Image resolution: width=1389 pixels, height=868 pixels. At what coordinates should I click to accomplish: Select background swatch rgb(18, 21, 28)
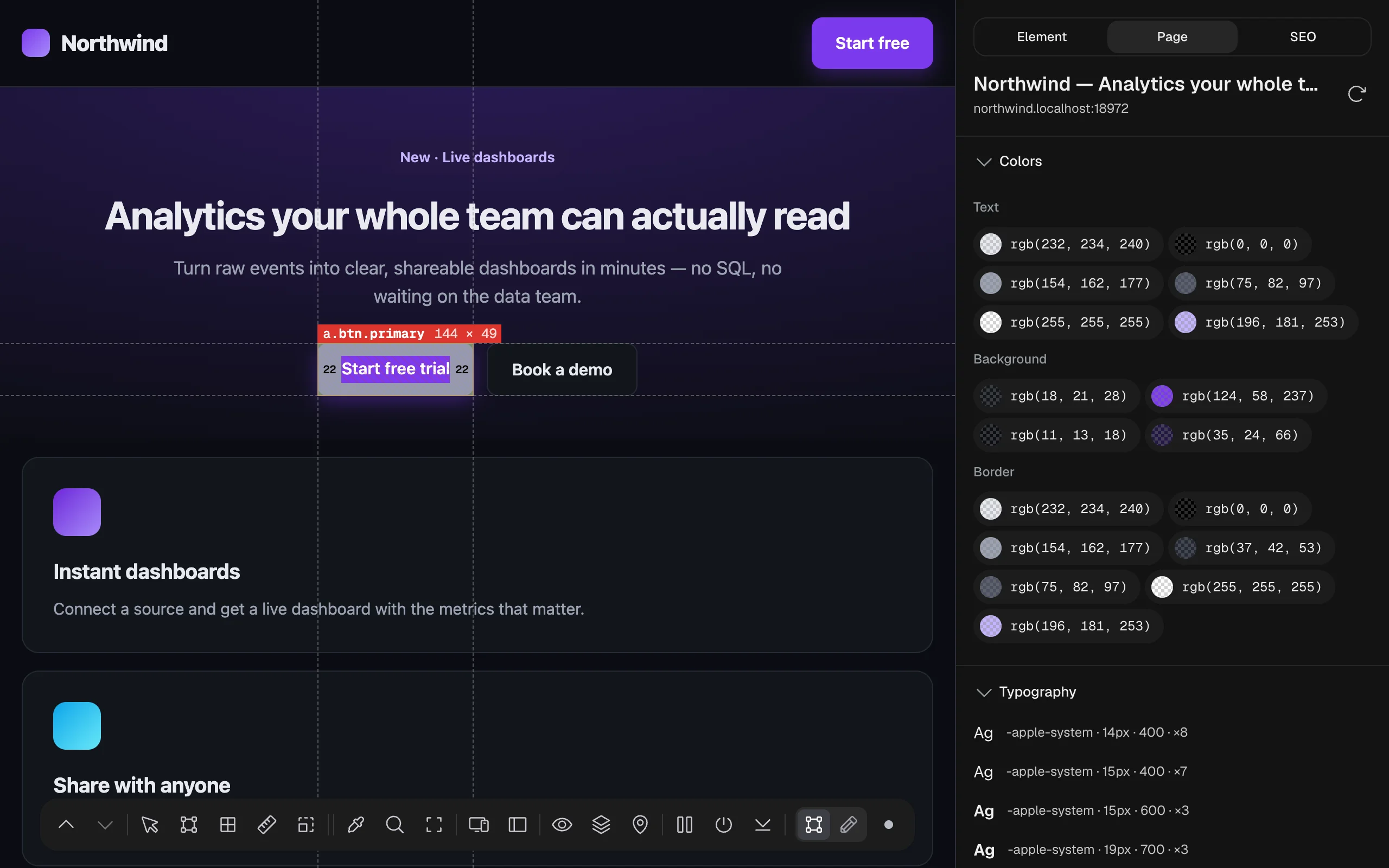pyautogui.click(x=1056, y=396)
